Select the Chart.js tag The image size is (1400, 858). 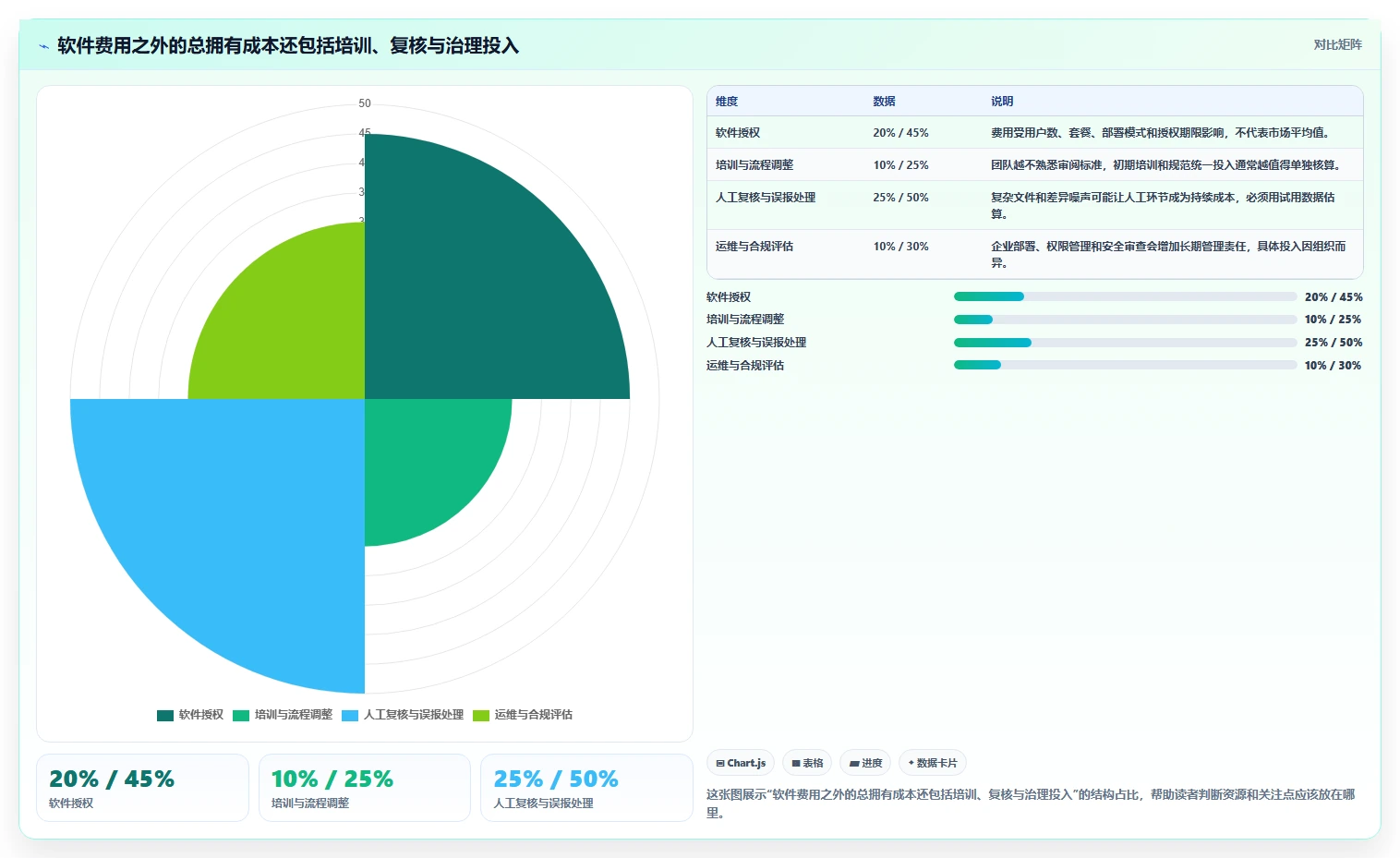pos(741,763)
